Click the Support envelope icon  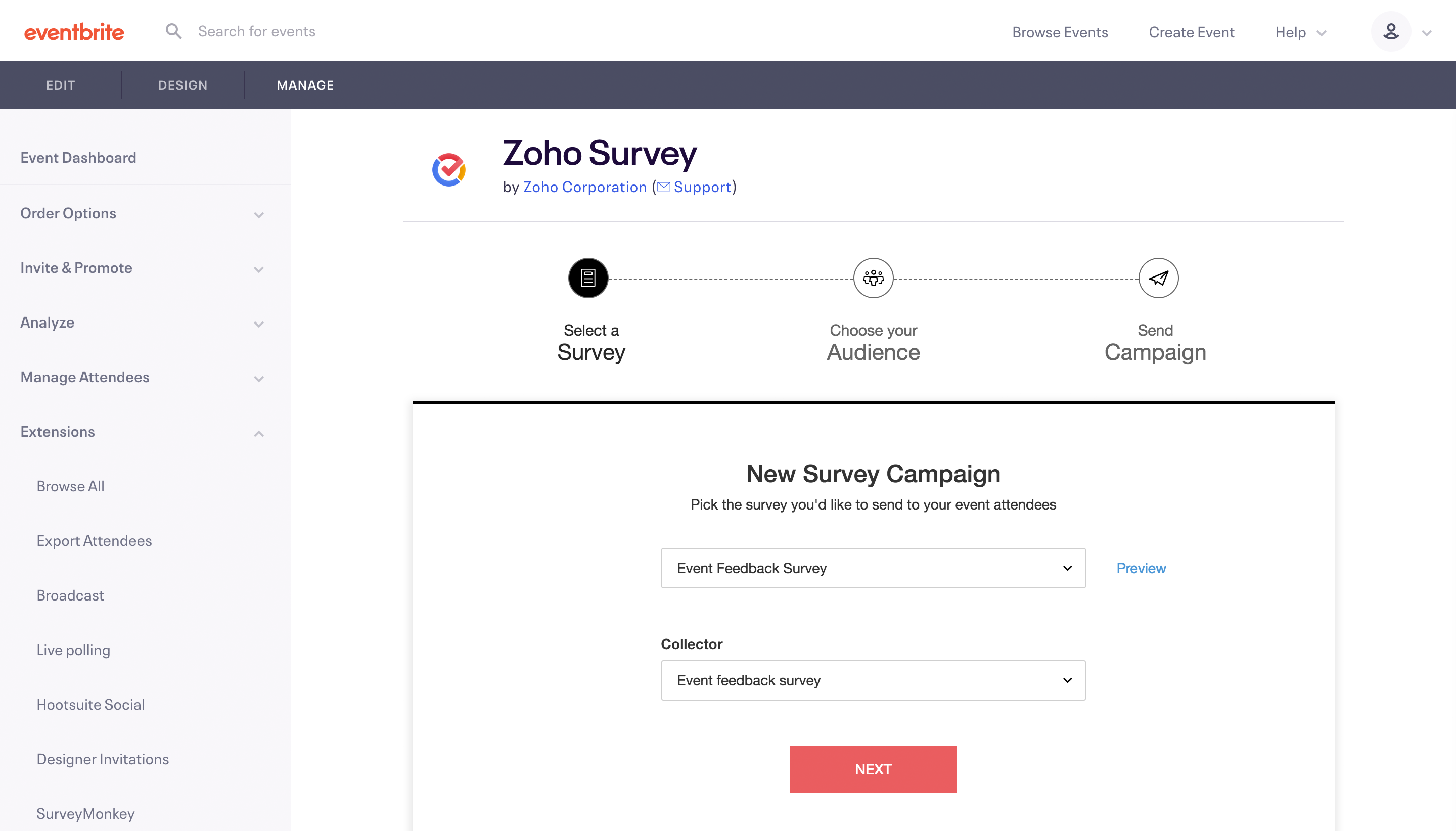pos(664,187)
